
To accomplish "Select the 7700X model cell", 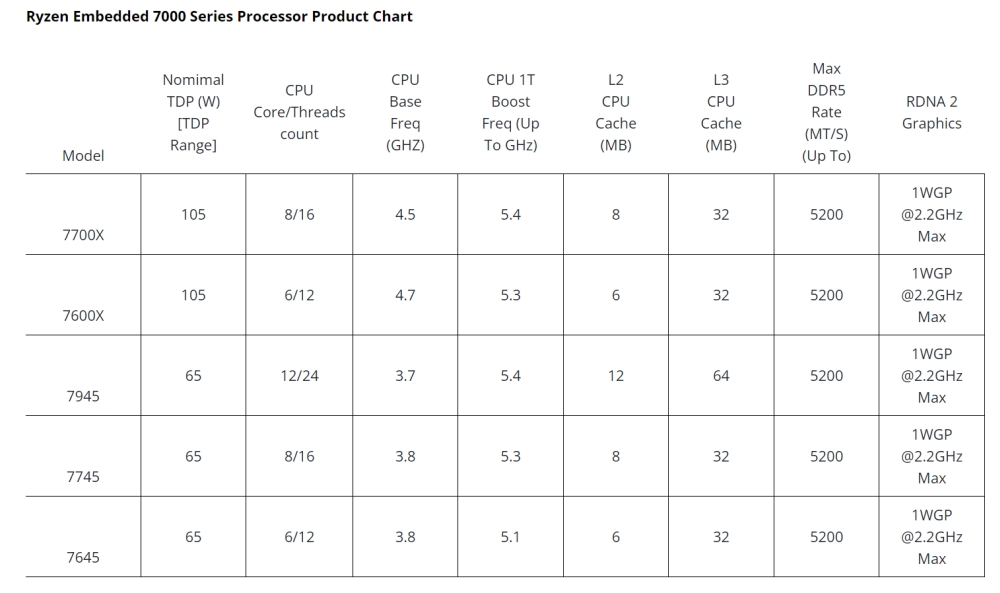I will (x=83, y=235).
